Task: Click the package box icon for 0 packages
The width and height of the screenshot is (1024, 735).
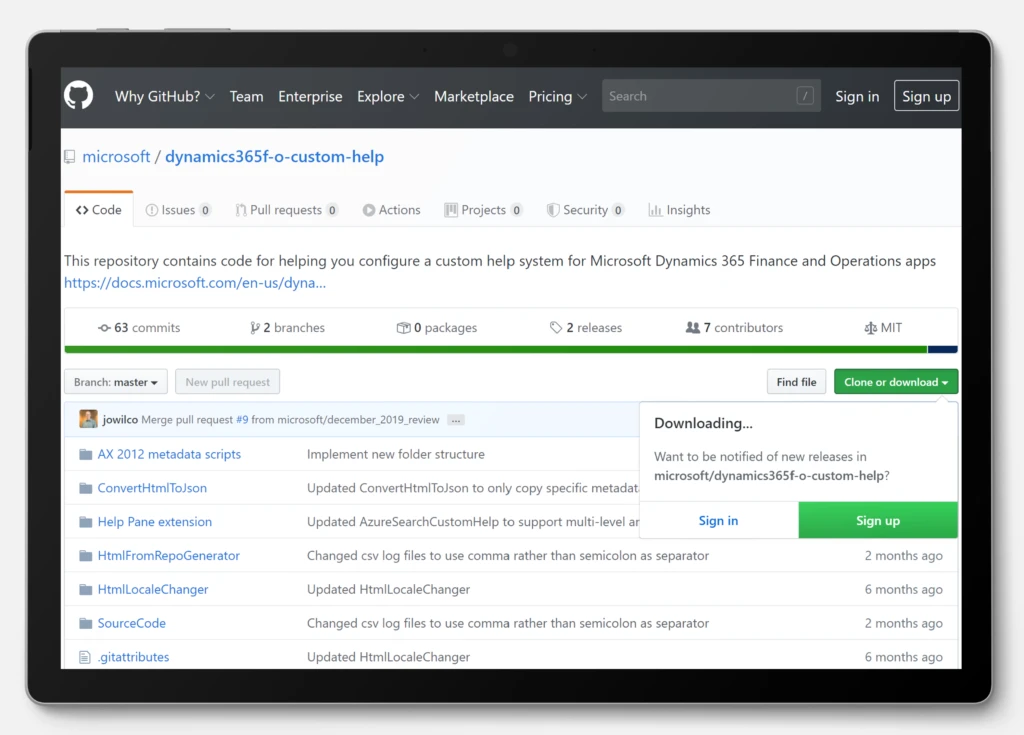Action: (402, 327)
